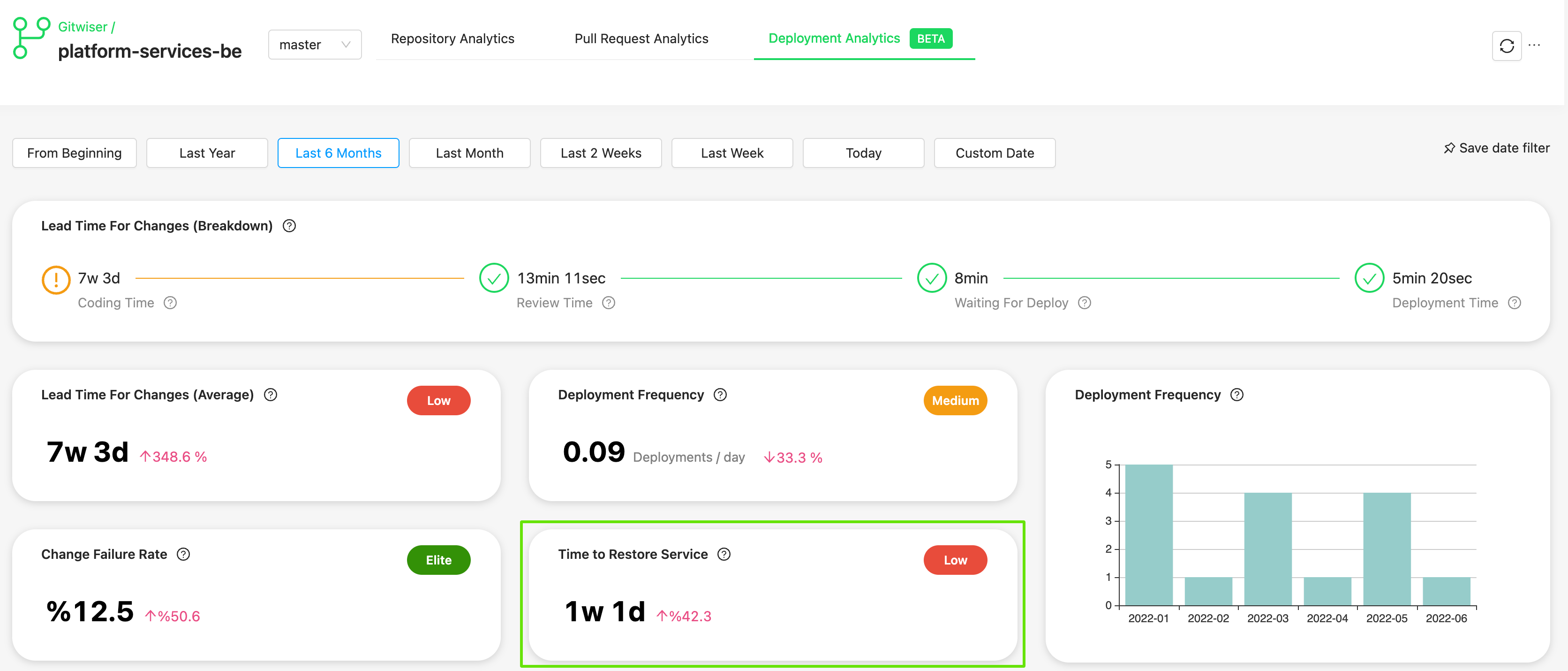Screen dimensions: 1568x671
Task: Click the Change Failure Rate help icon
Action: (183, 554)
